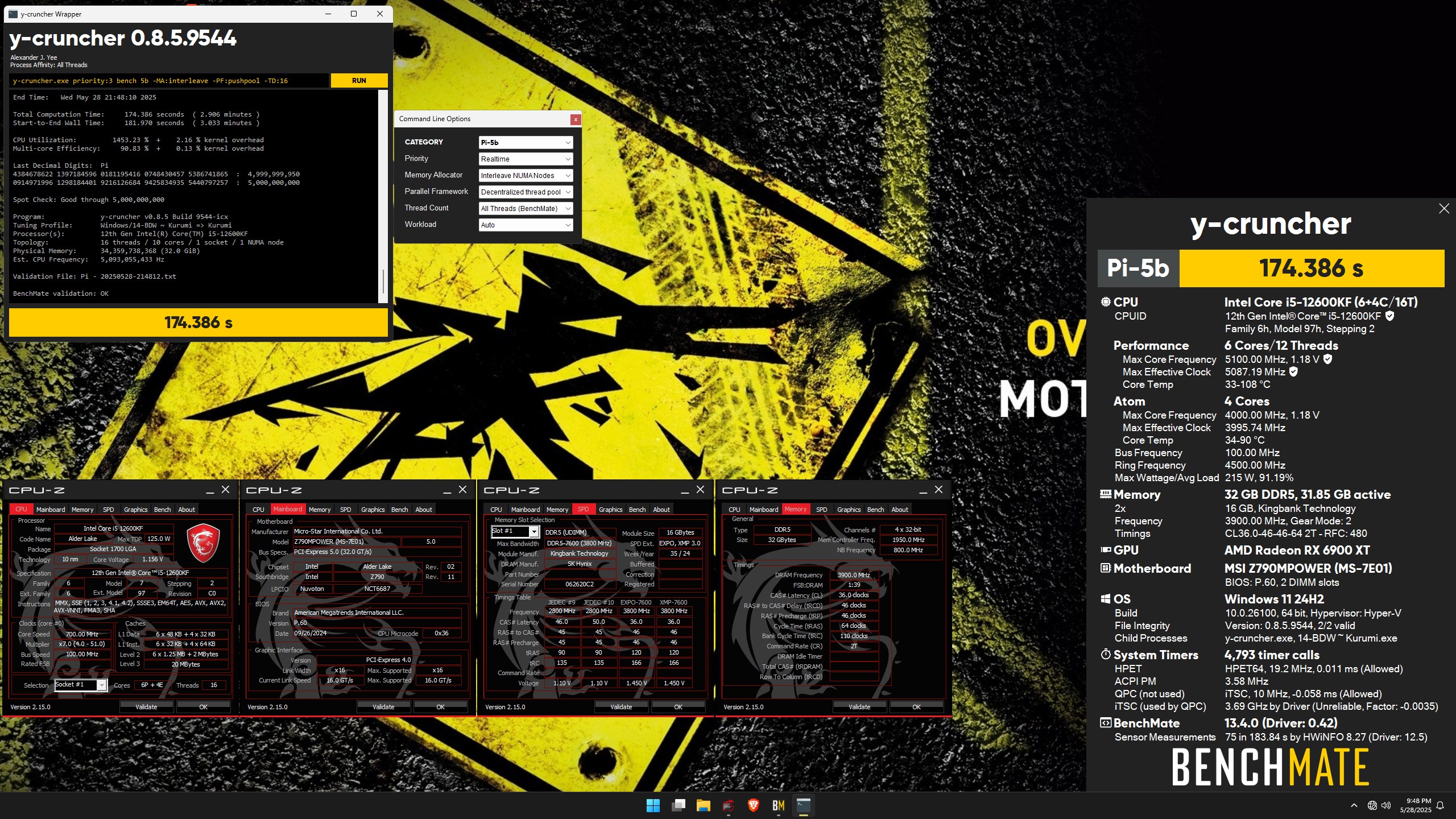Close the fourth CPU-Z window

pyautogui.click(x=938, y=490)
